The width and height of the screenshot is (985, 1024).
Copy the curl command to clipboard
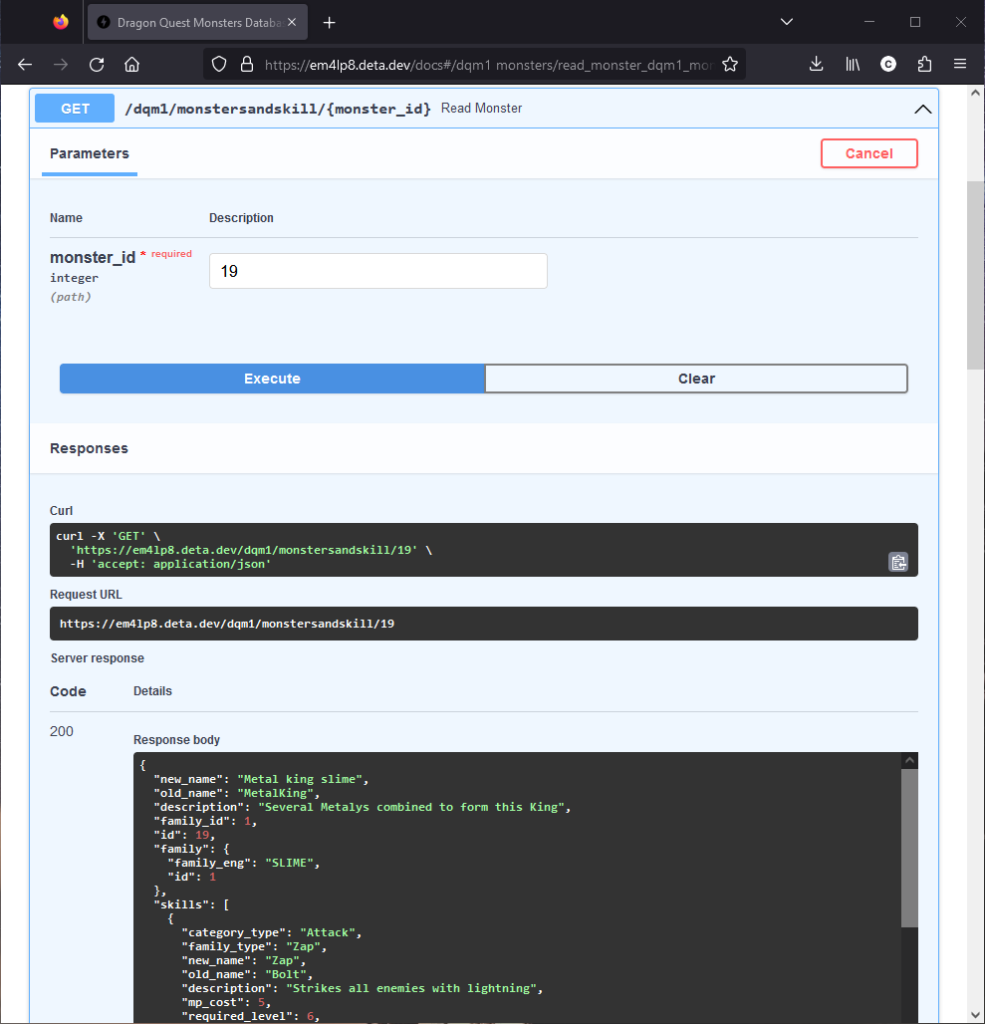click(x=898, y=563)
